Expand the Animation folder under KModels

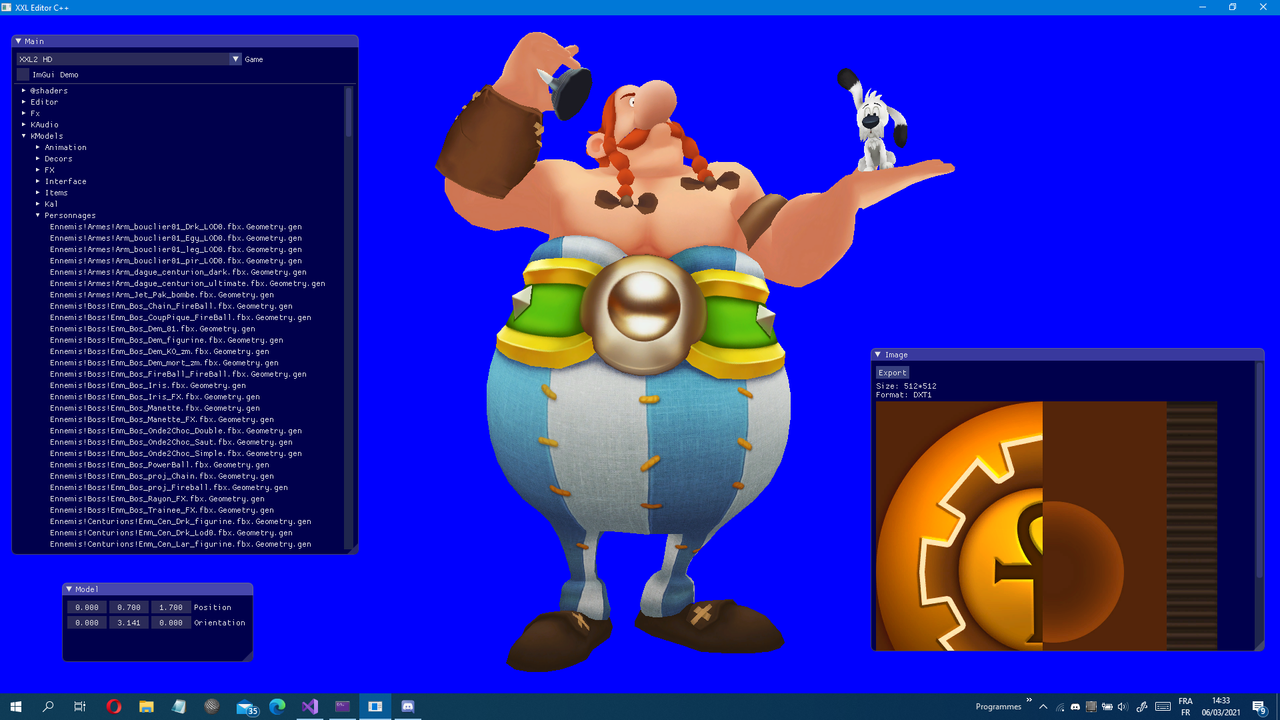click(x=38, y=147)
